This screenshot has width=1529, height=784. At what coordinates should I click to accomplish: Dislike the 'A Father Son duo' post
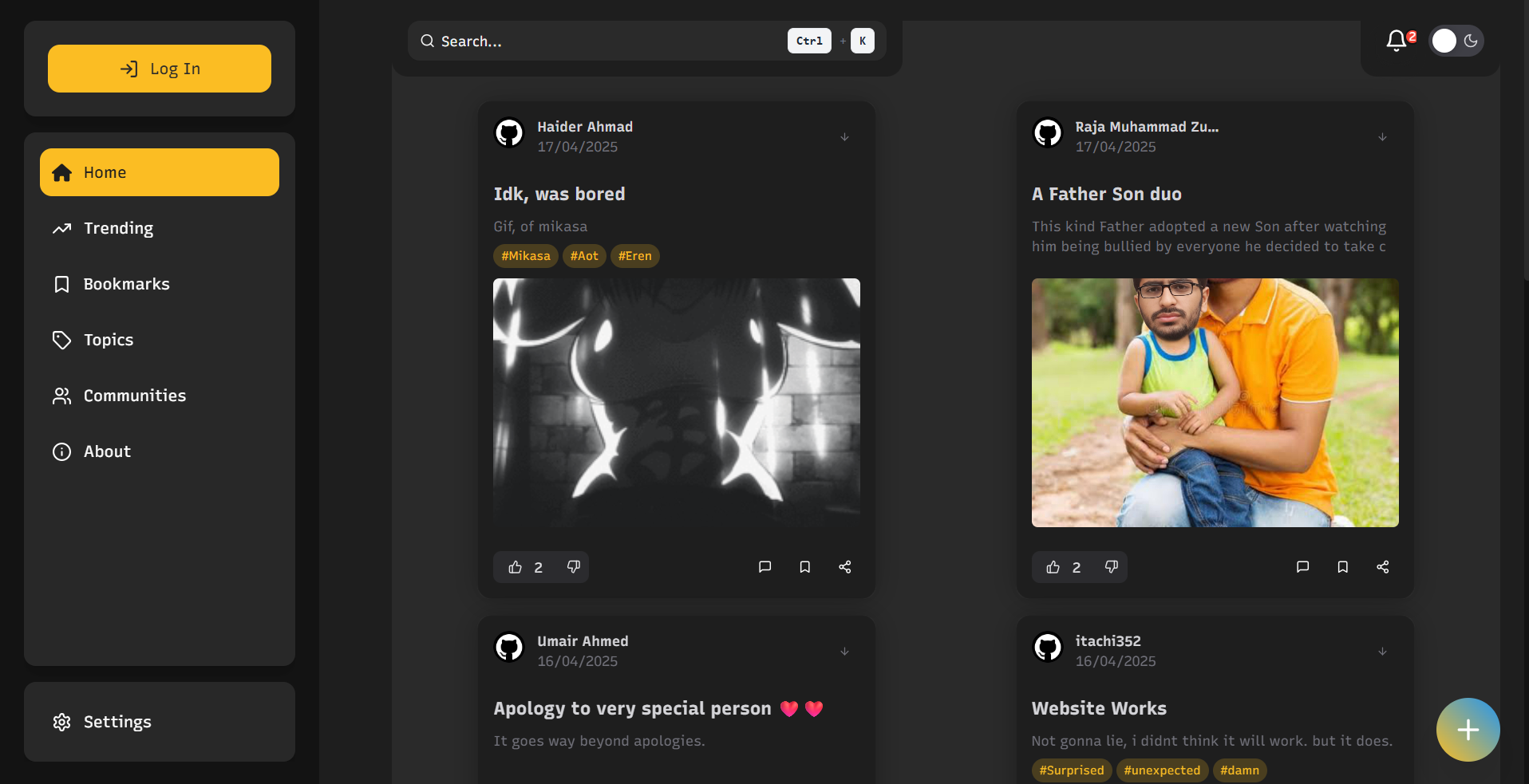tap(1111, 567)
